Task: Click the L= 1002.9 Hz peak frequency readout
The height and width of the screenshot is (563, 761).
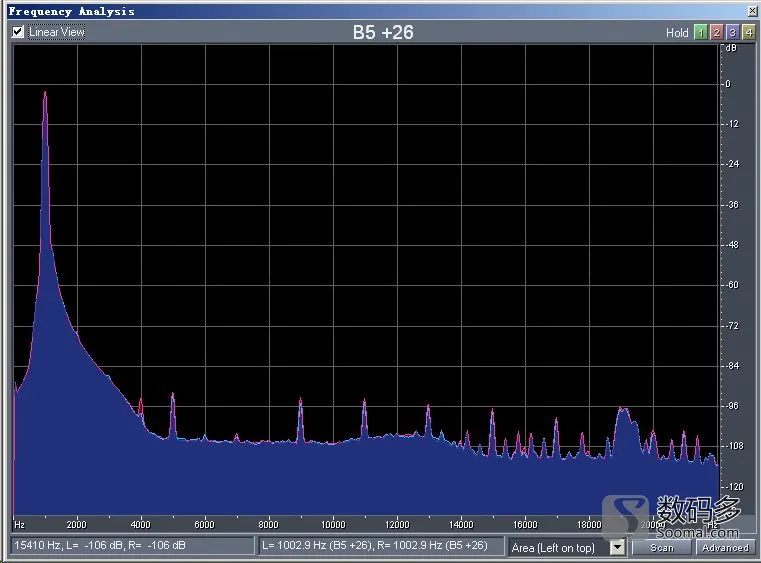Action: click(x=381, y=545)
